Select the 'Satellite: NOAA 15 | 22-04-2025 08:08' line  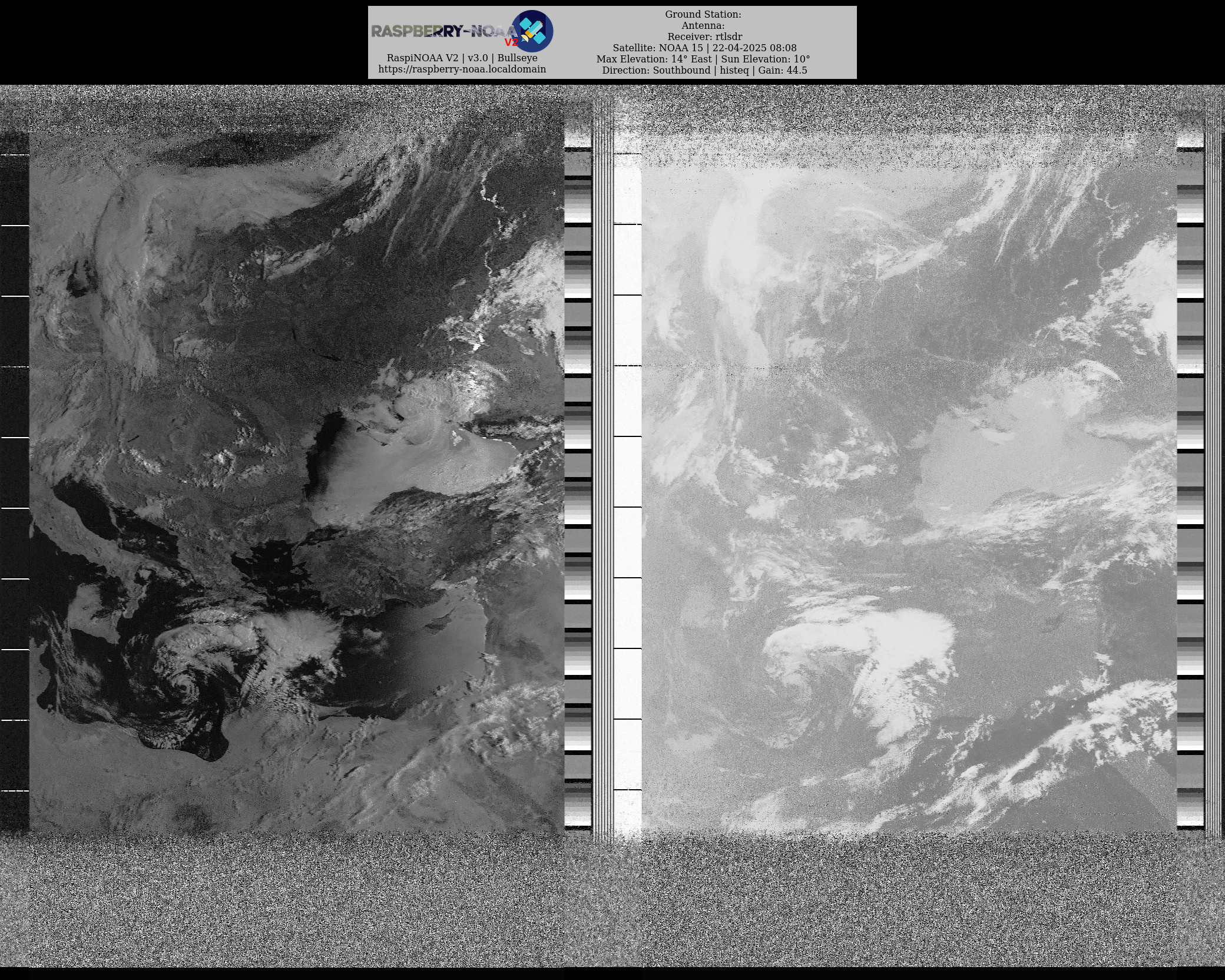[x=704, y=48]
